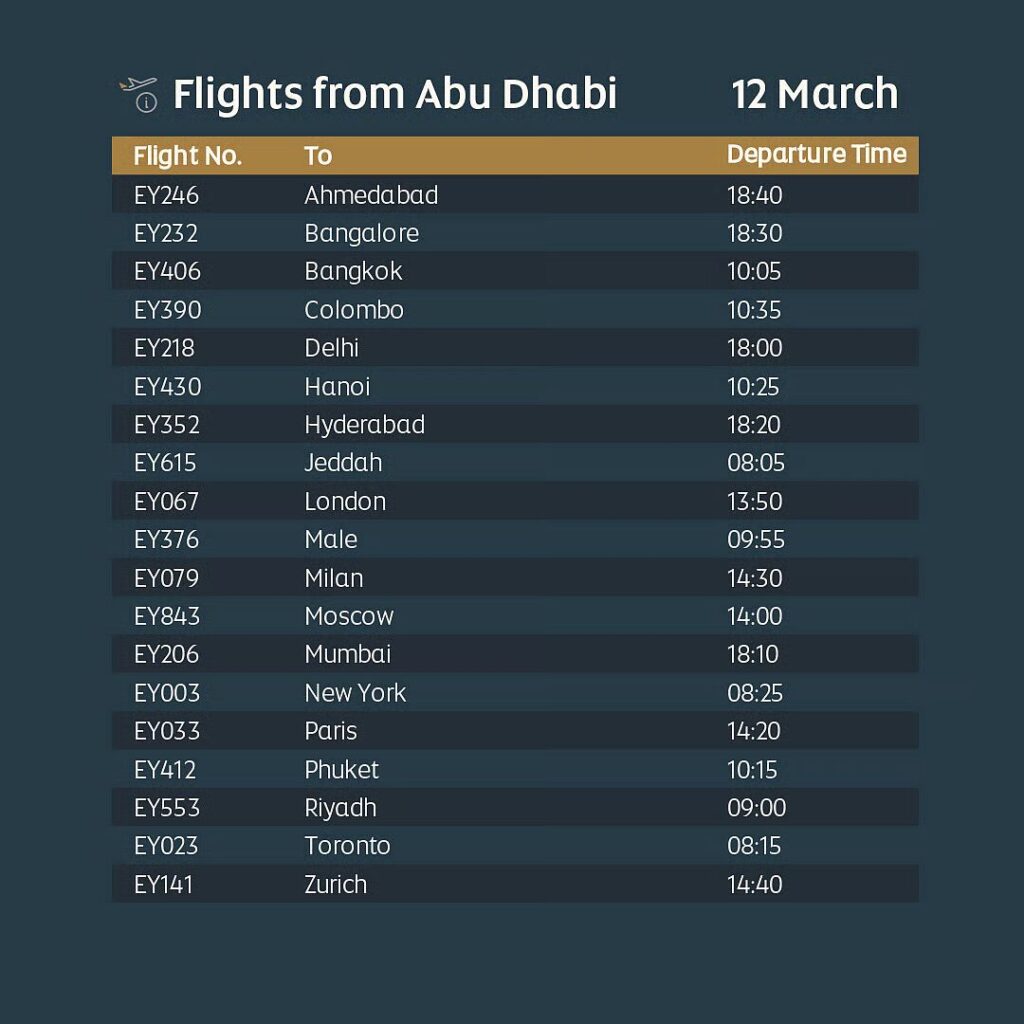Select the New York destination
The width and height of the screenshot is (1024, 1024).
(x=355, y=693)
